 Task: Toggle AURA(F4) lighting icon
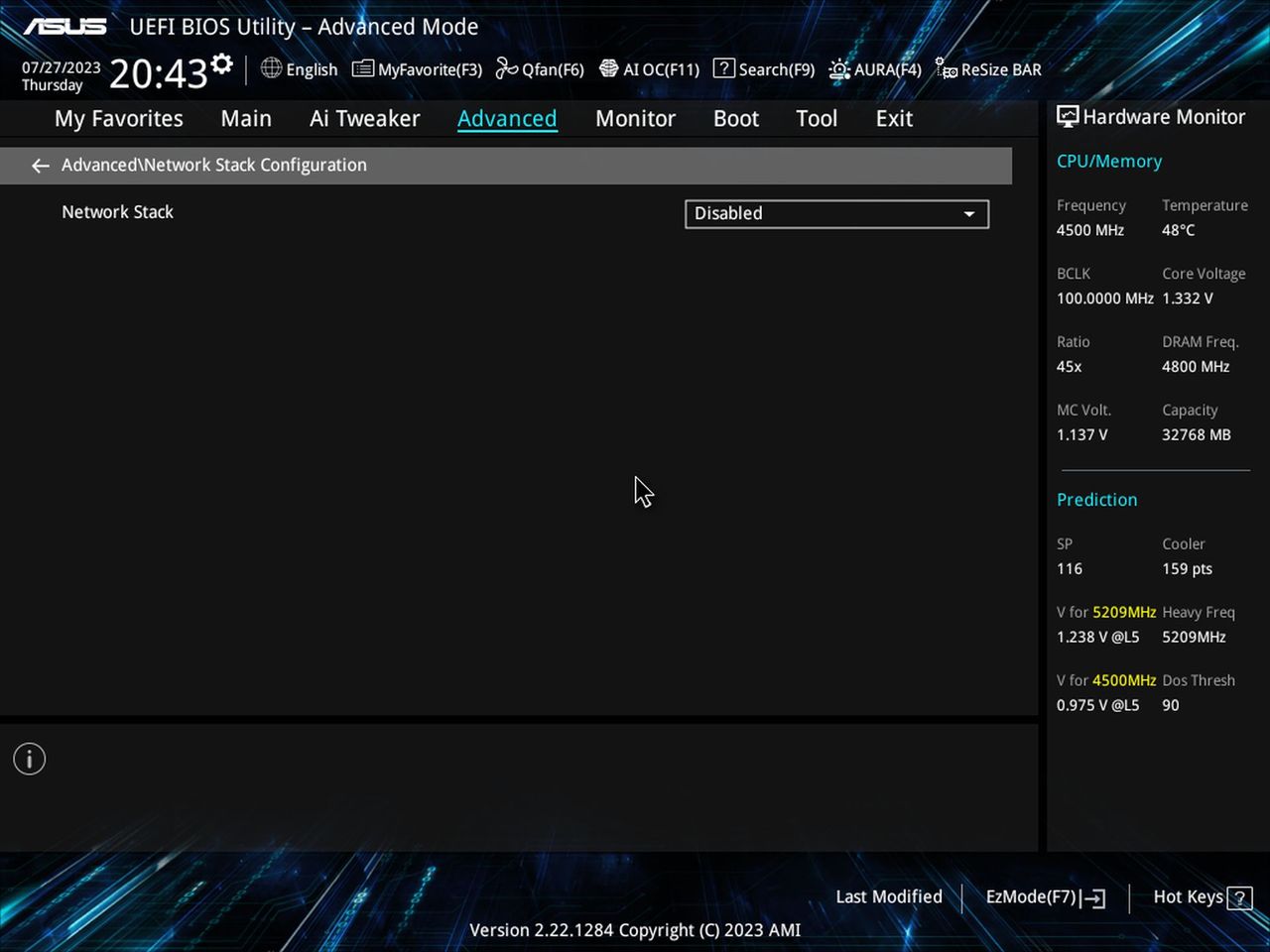pos(839,68)
